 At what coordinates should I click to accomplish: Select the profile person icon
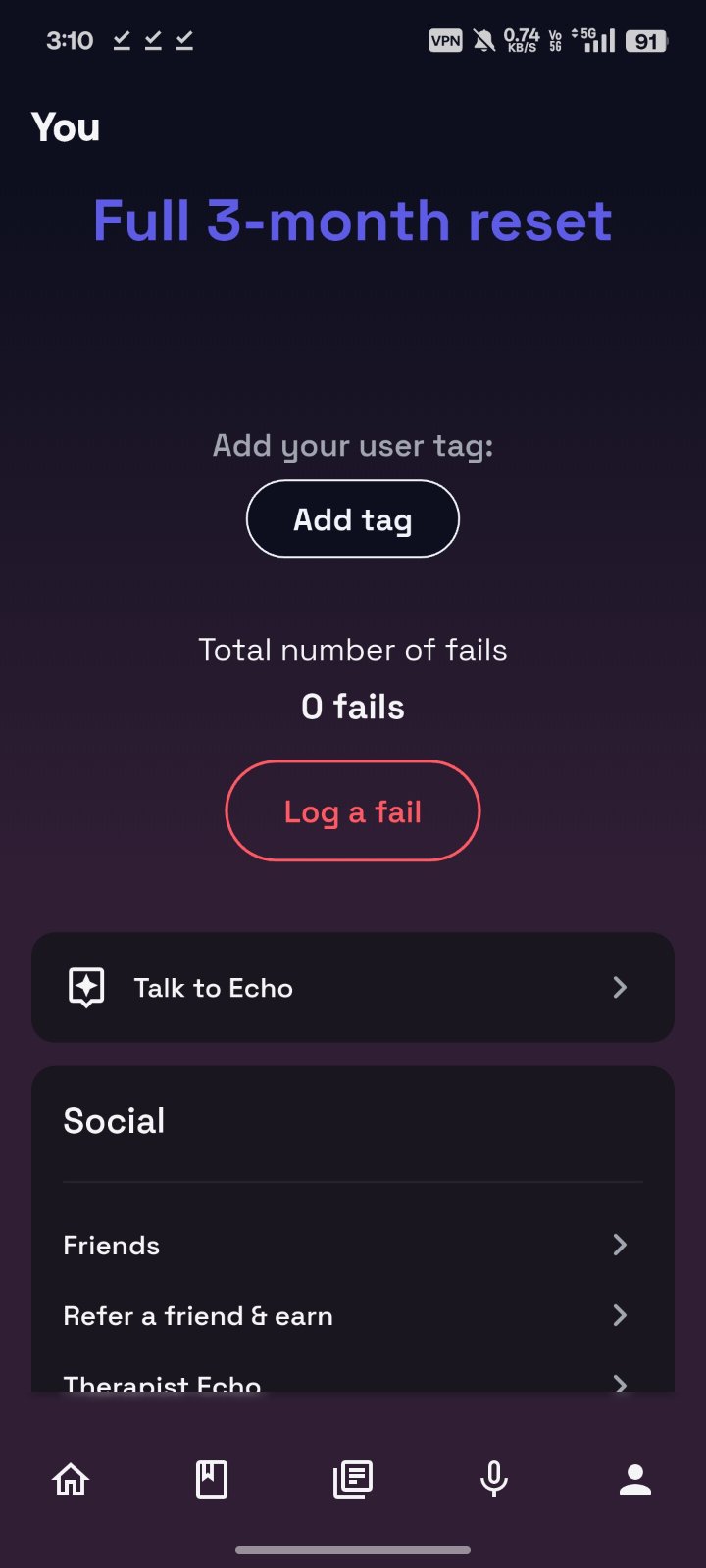[635, 1479]
